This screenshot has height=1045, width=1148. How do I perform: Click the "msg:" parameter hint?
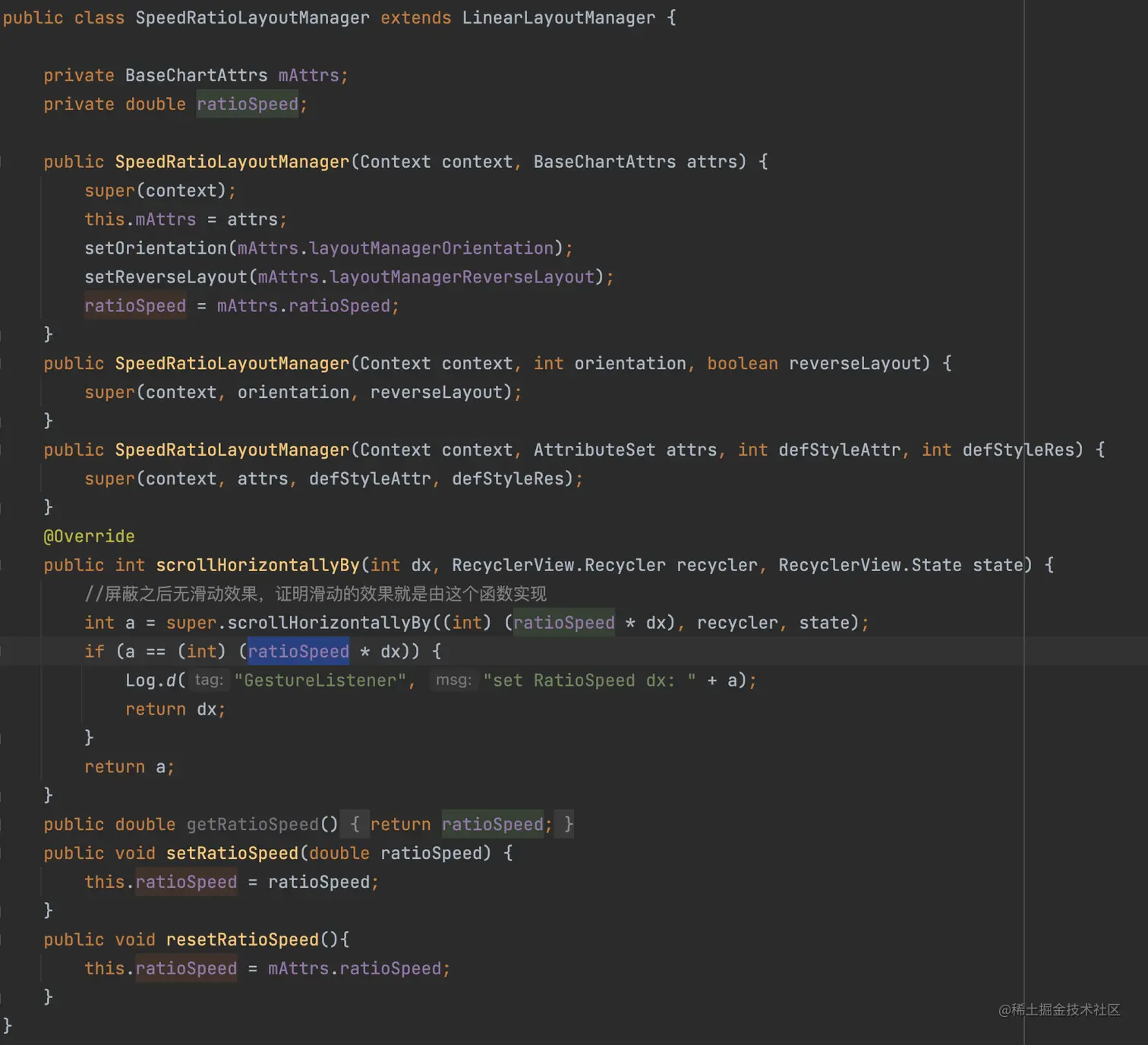pos(453,680)
